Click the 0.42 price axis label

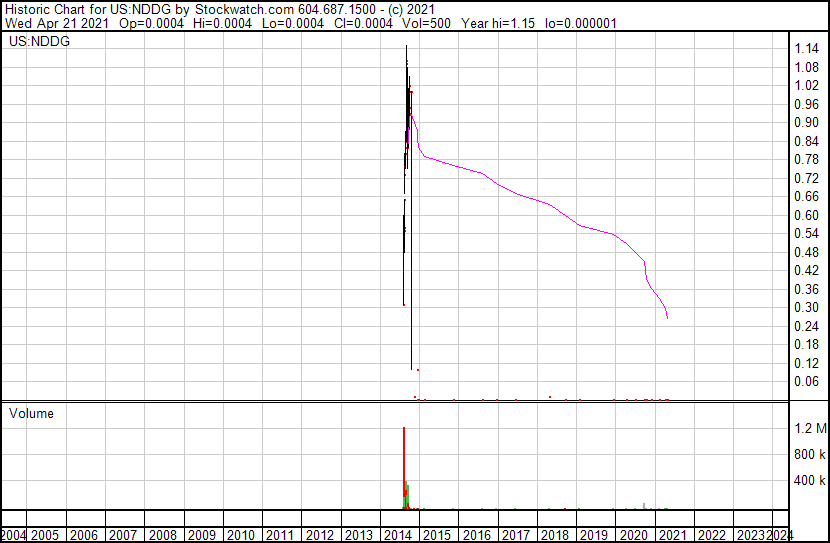(x=807, y=270)
